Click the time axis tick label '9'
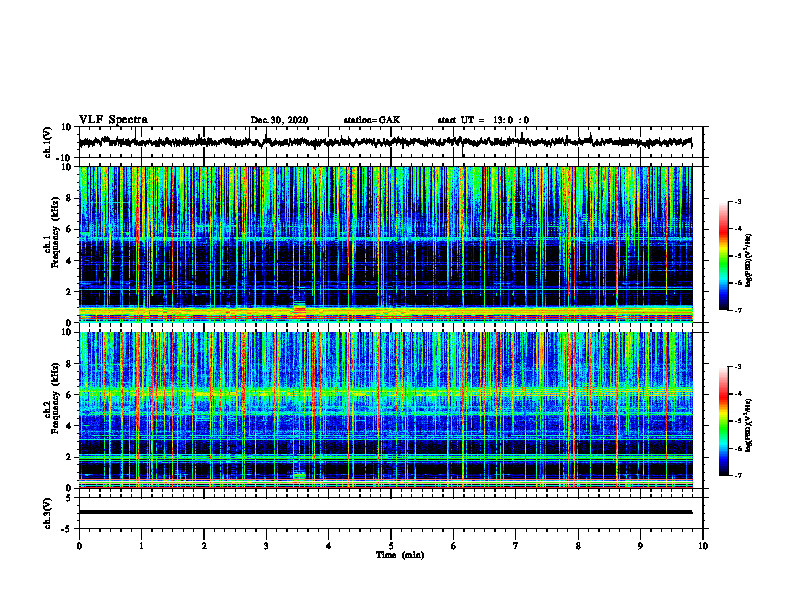Image resolution: width=792 pixels, height=612 pixels. [640, 546]
